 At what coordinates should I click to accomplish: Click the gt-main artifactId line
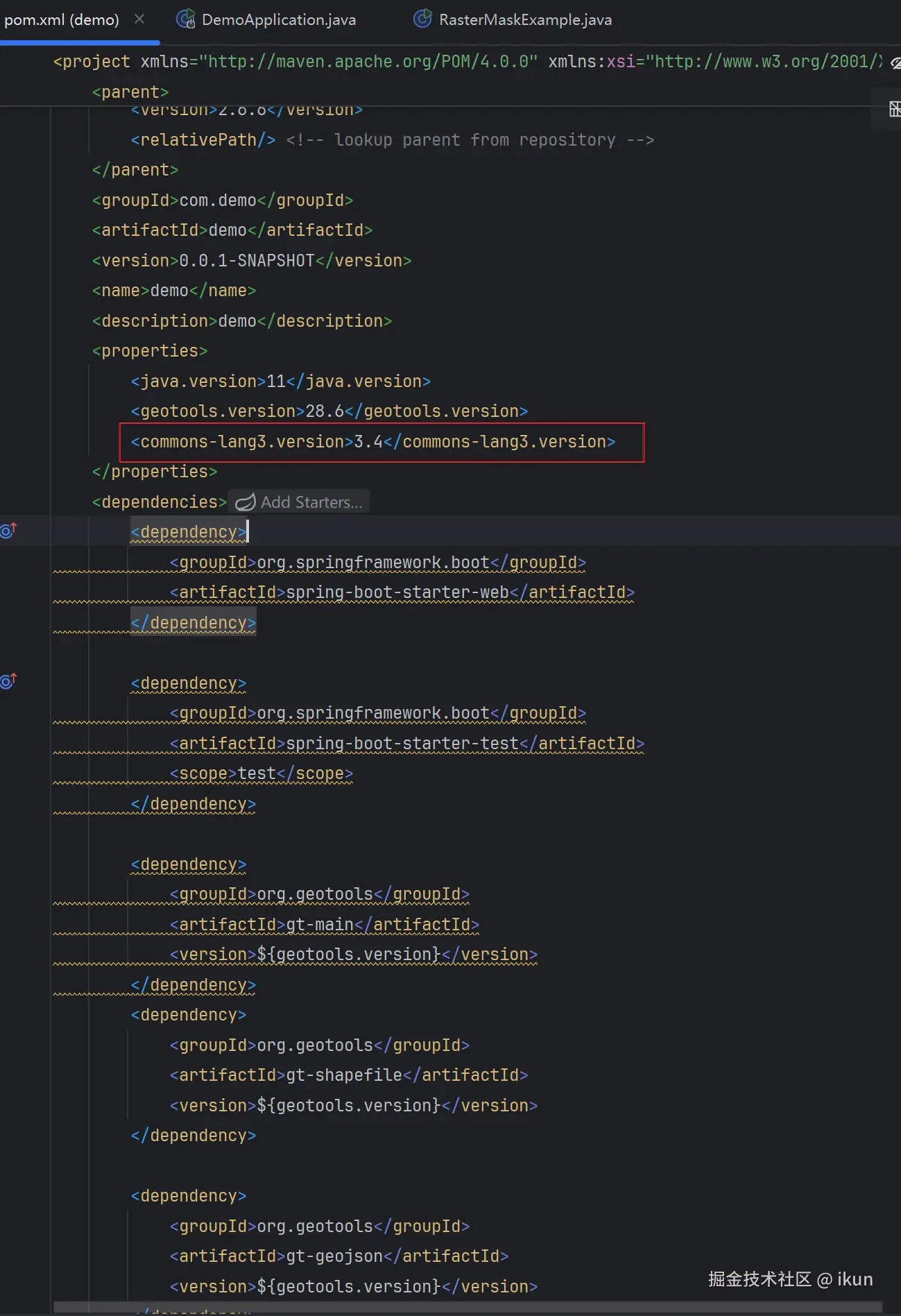tap(325, 925)
